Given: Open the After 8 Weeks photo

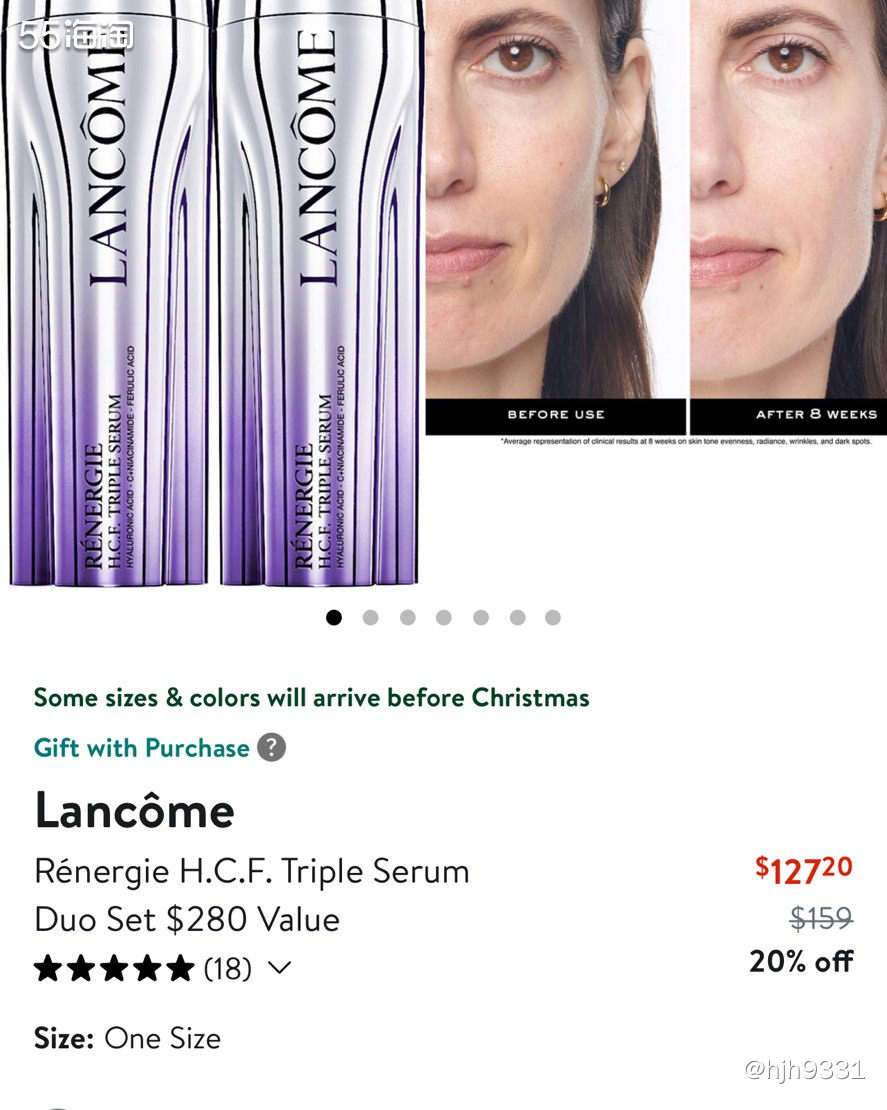Looking at the screenshot, I should pyautogui.click(x=788, y=210).
